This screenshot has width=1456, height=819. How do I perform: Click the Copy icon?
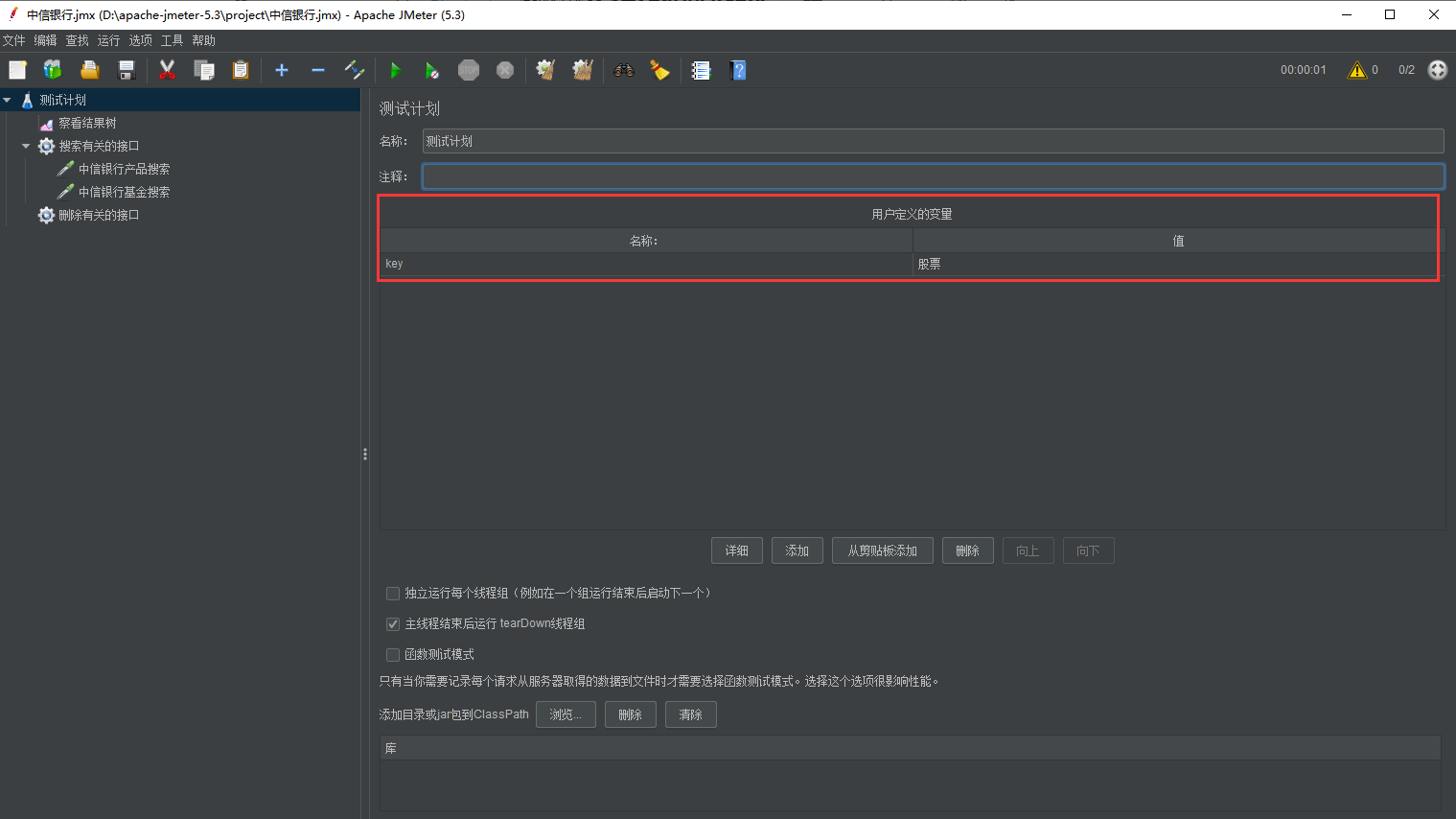pyautogui.click(x=203, y=70)
